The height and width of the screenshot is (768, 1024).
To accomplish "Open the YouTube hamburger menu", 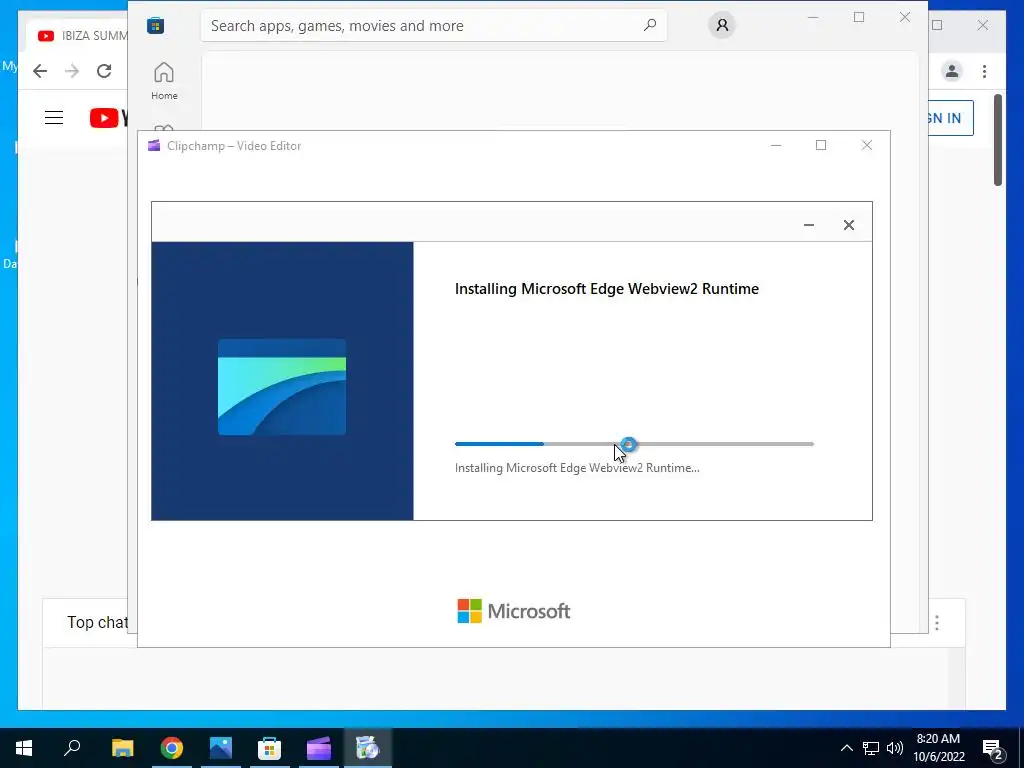I will (54, 118).
